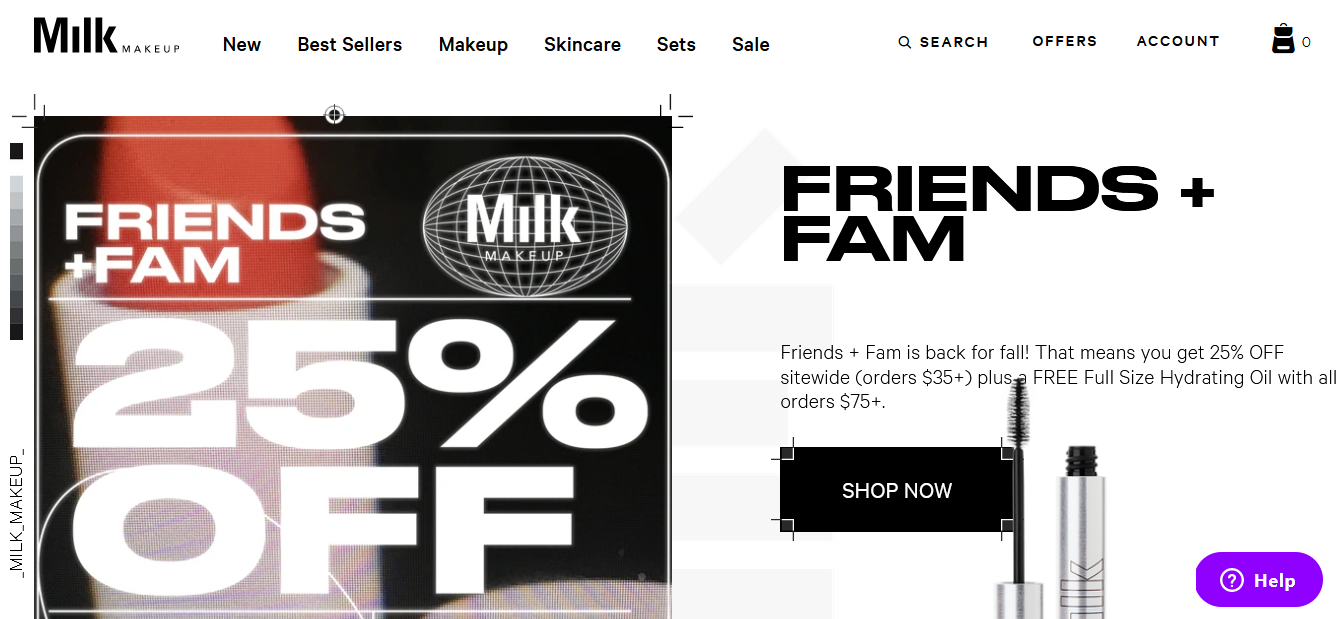Image resolution: width=1340 pixels, height=619 pixels.
Task: Open the Sets navigation item
Action: coord(676,45)
